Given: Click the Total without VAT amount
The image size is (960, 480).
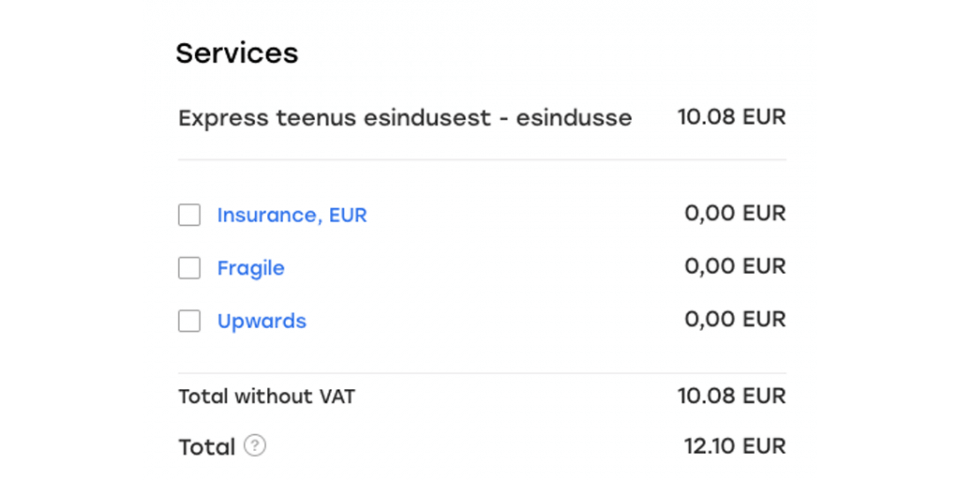Looking at the screenshot, I should (x=731, y=396).
